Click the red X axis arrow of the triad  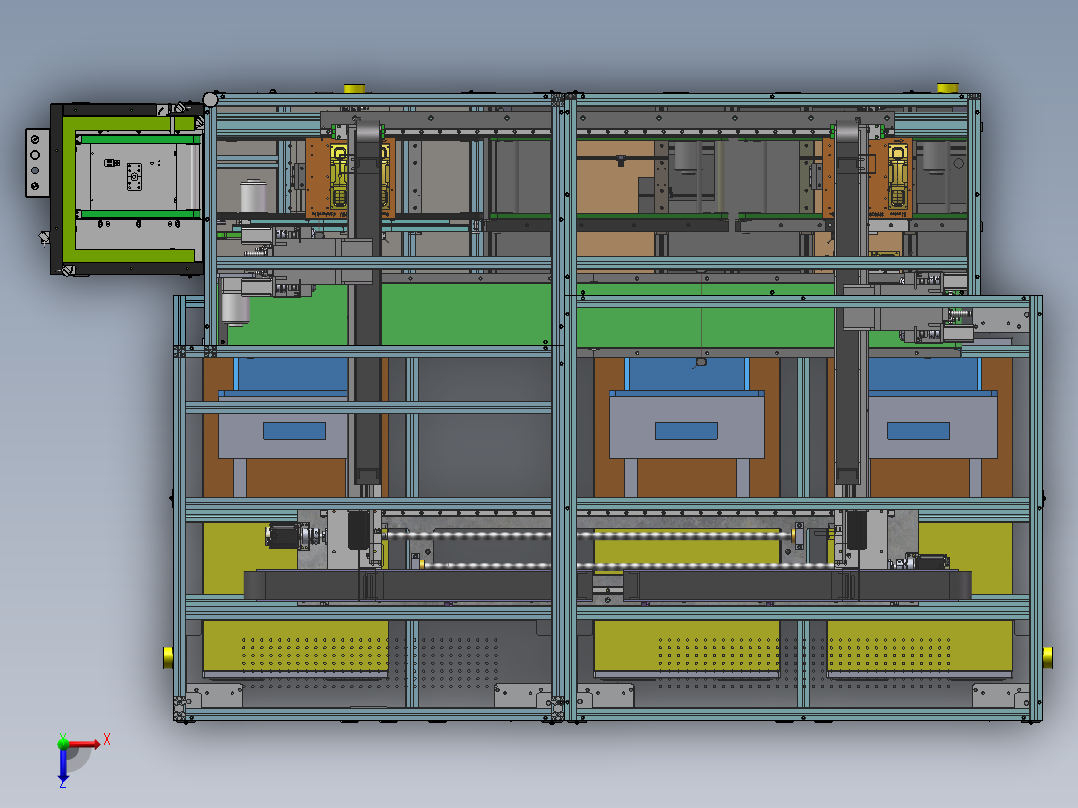(84, 744)
